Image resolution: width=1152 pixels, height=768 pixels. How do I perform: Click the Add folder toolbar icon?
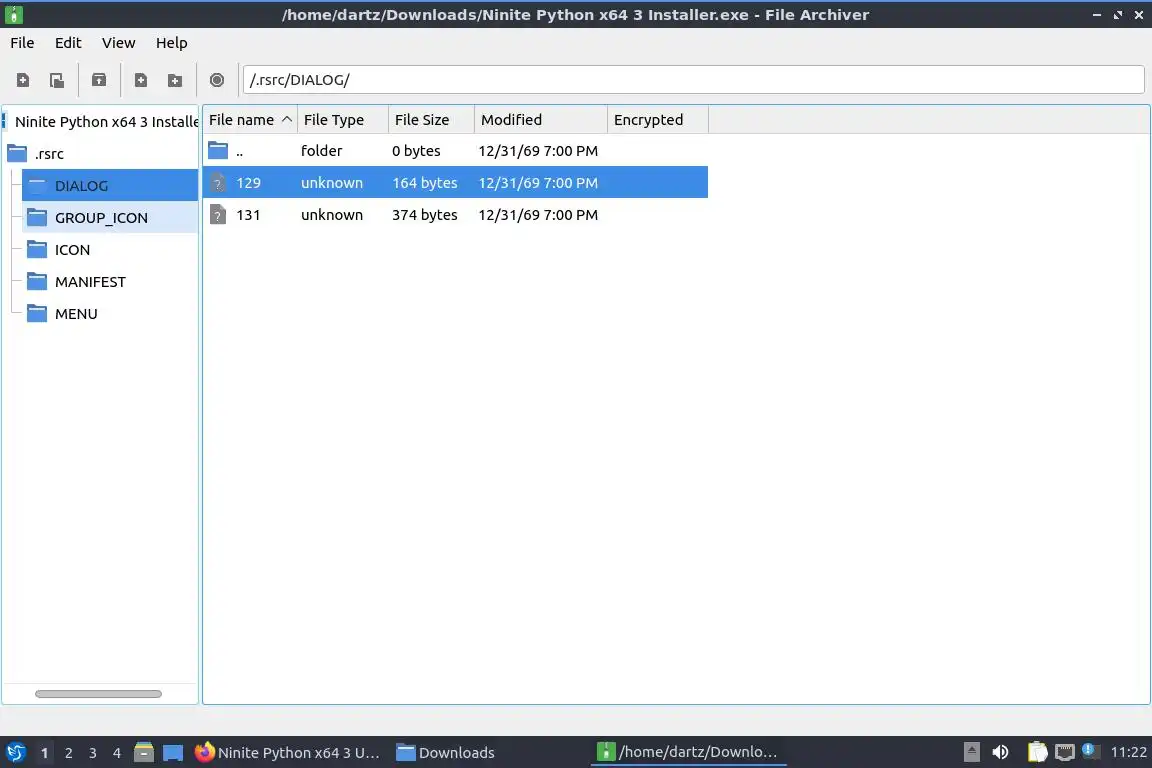(x=175, y=80)
